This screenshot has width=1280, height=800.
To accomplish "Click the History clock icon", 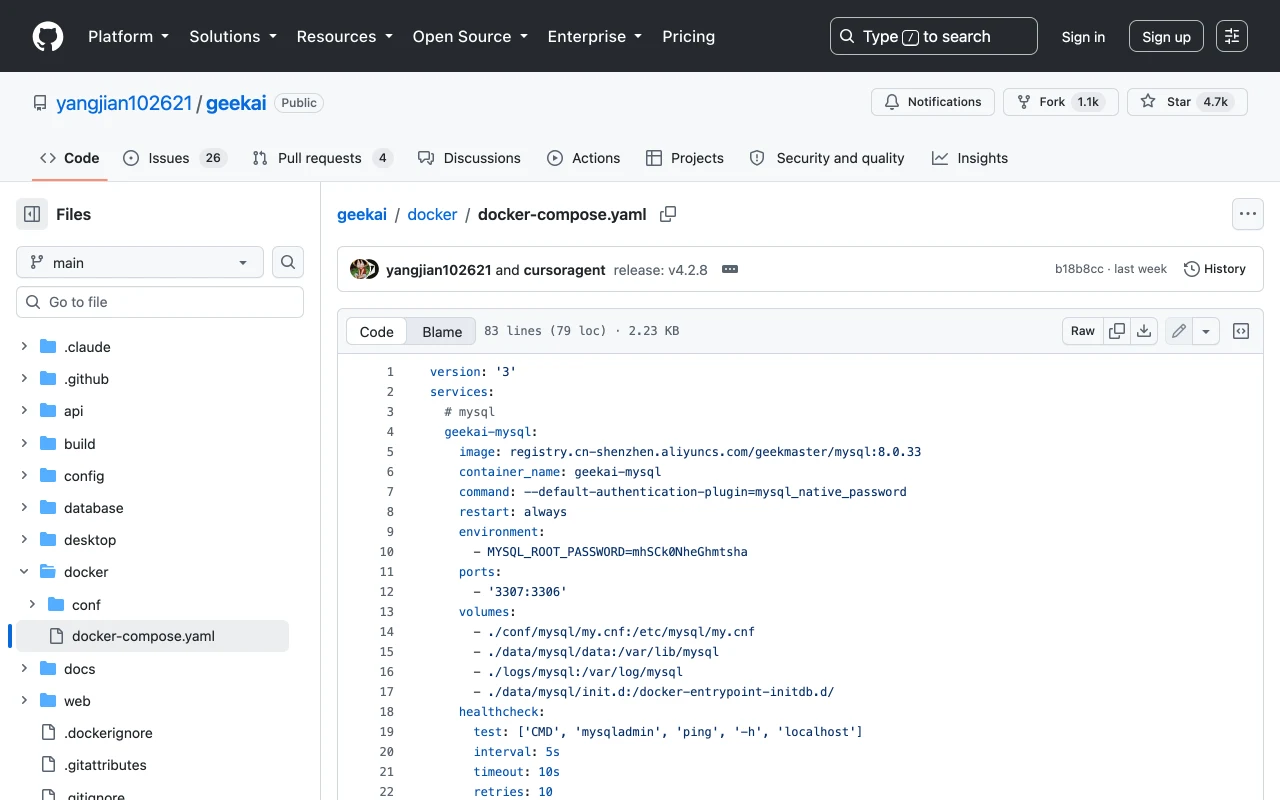I will coord(1192,269).
